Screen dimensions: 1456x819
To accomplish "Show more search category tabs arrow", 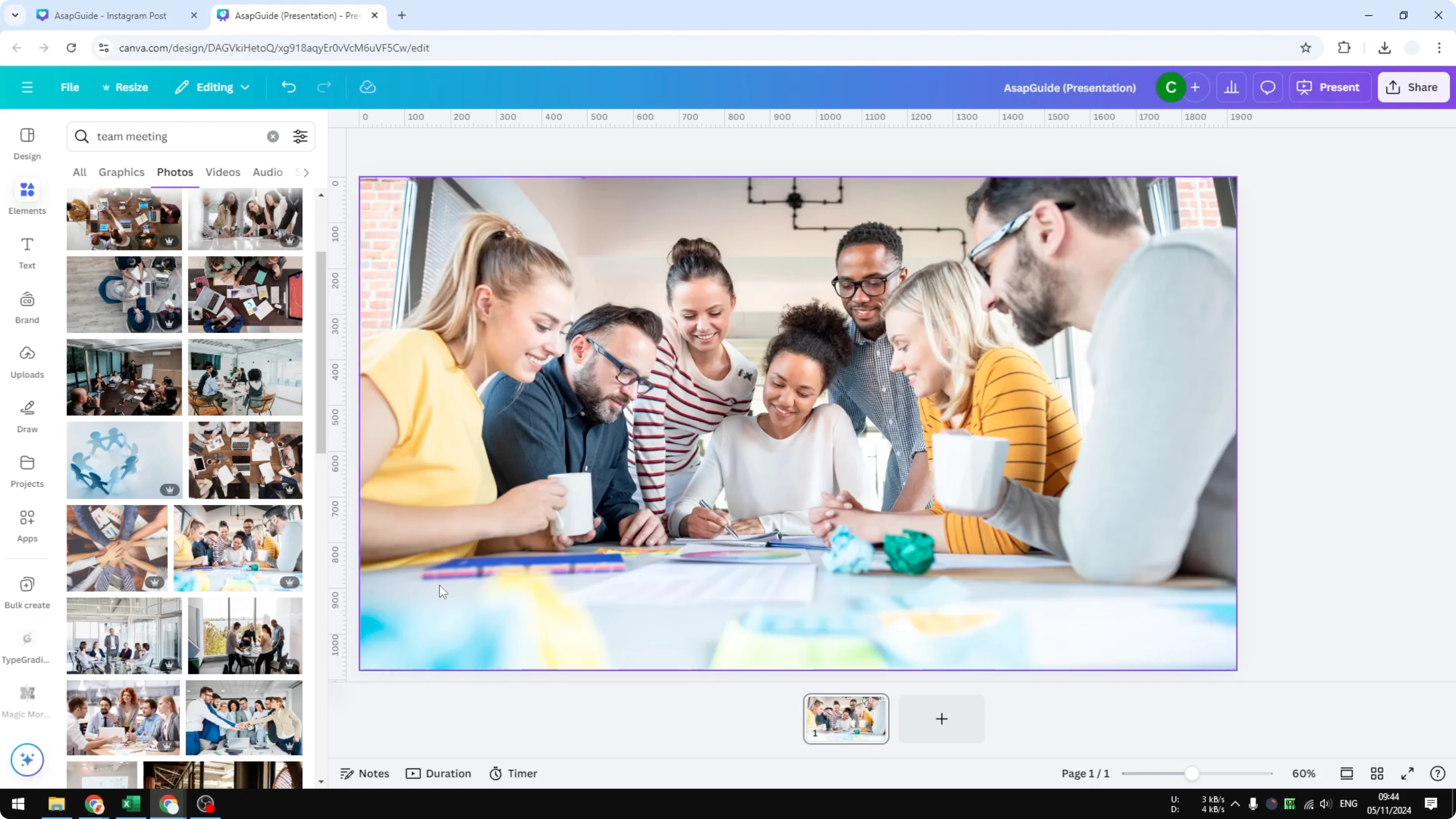I will [306, 173].
